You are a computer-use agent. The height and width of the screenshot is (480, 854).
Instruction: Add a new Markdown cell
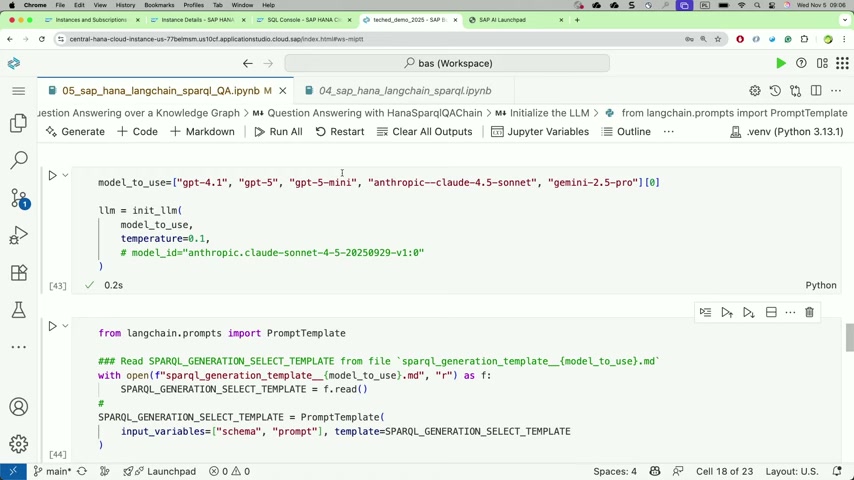[x=203, y=131]
